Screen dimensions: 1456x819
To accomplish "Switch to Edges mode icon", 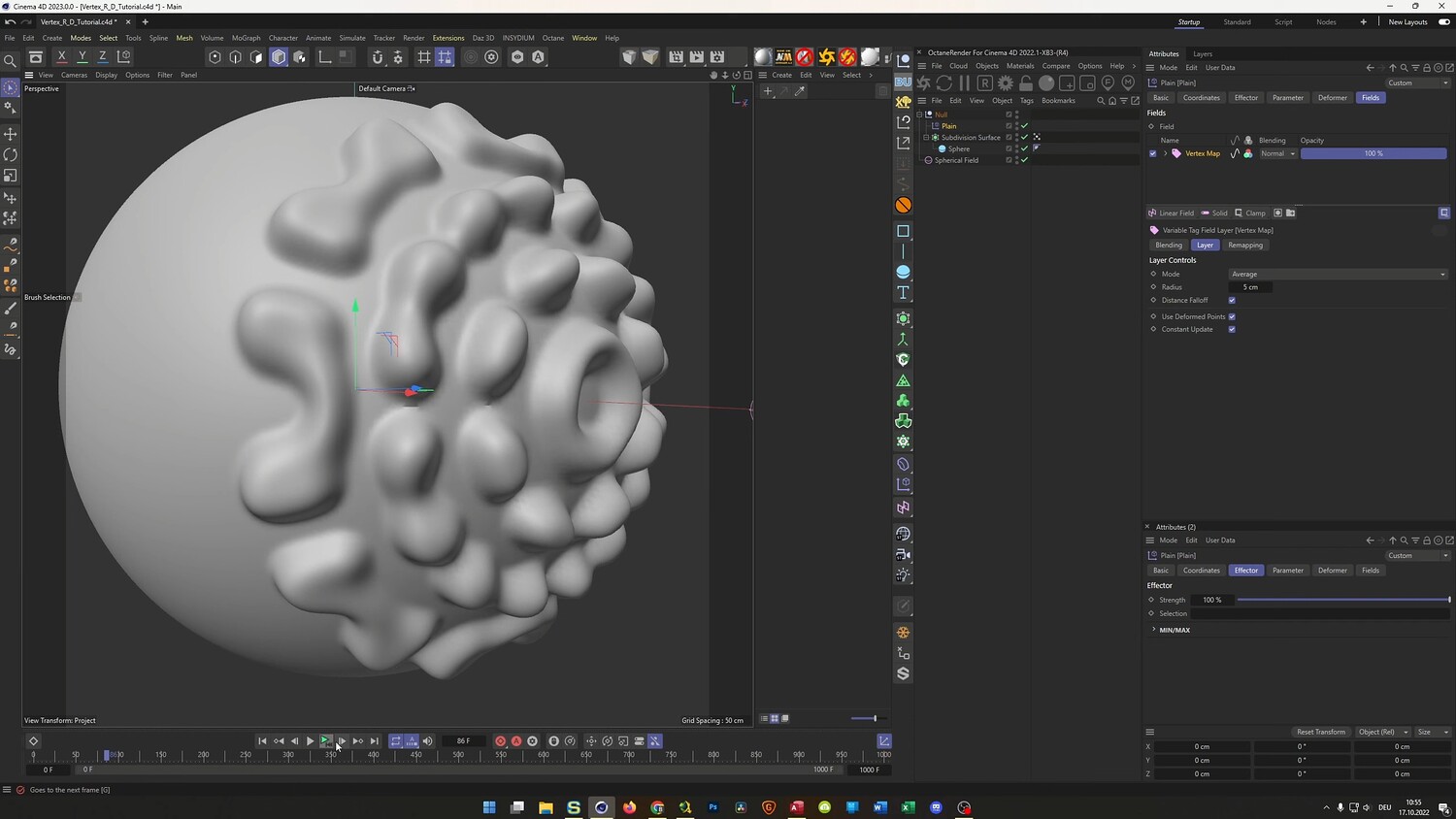I will coord(236,57).
